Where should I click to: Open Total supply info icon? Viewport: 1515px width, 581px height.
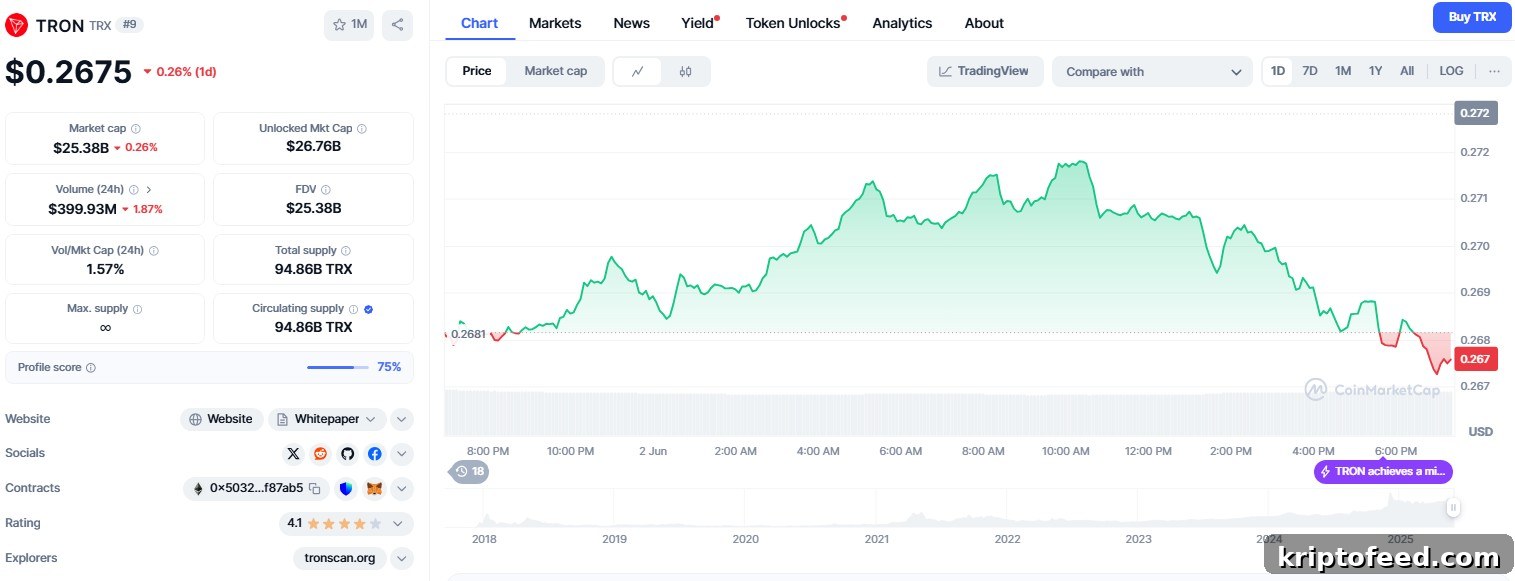click(x=346, y=250)
